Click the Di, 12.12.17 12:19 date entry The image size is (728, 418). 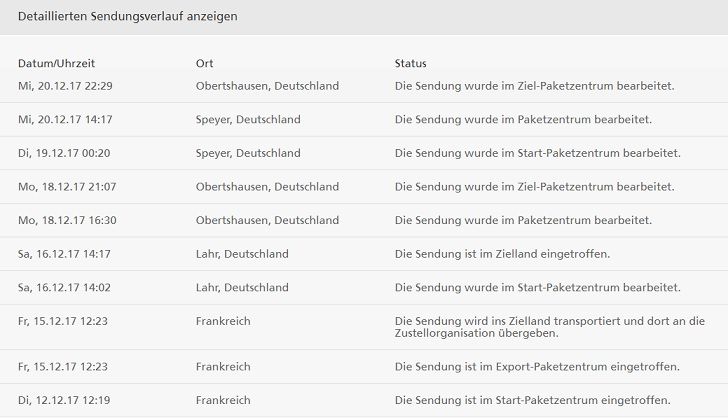pos(64,400)
